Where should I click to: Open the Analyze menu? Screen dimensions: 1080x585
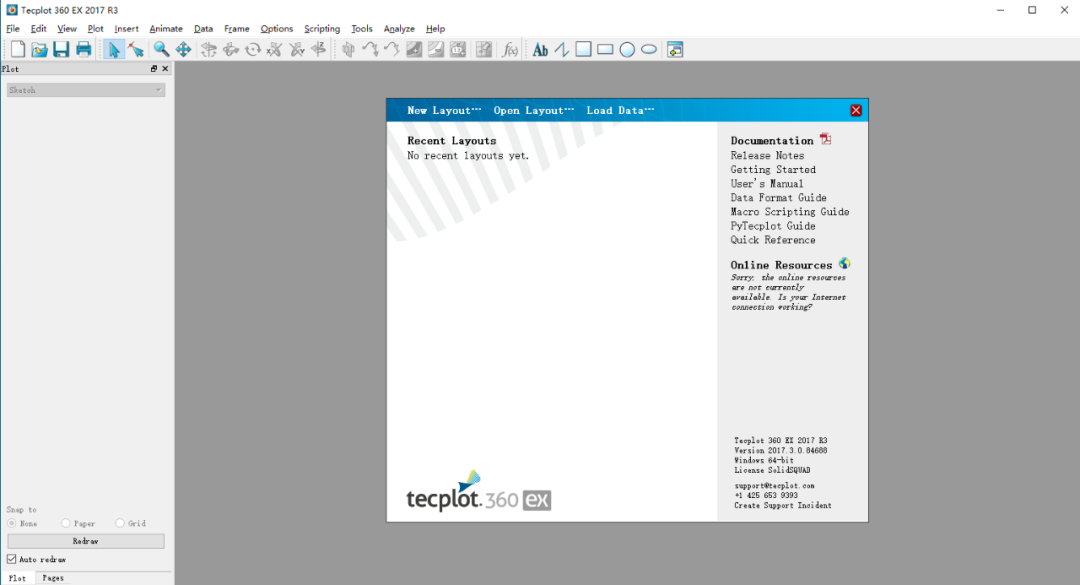399,29
